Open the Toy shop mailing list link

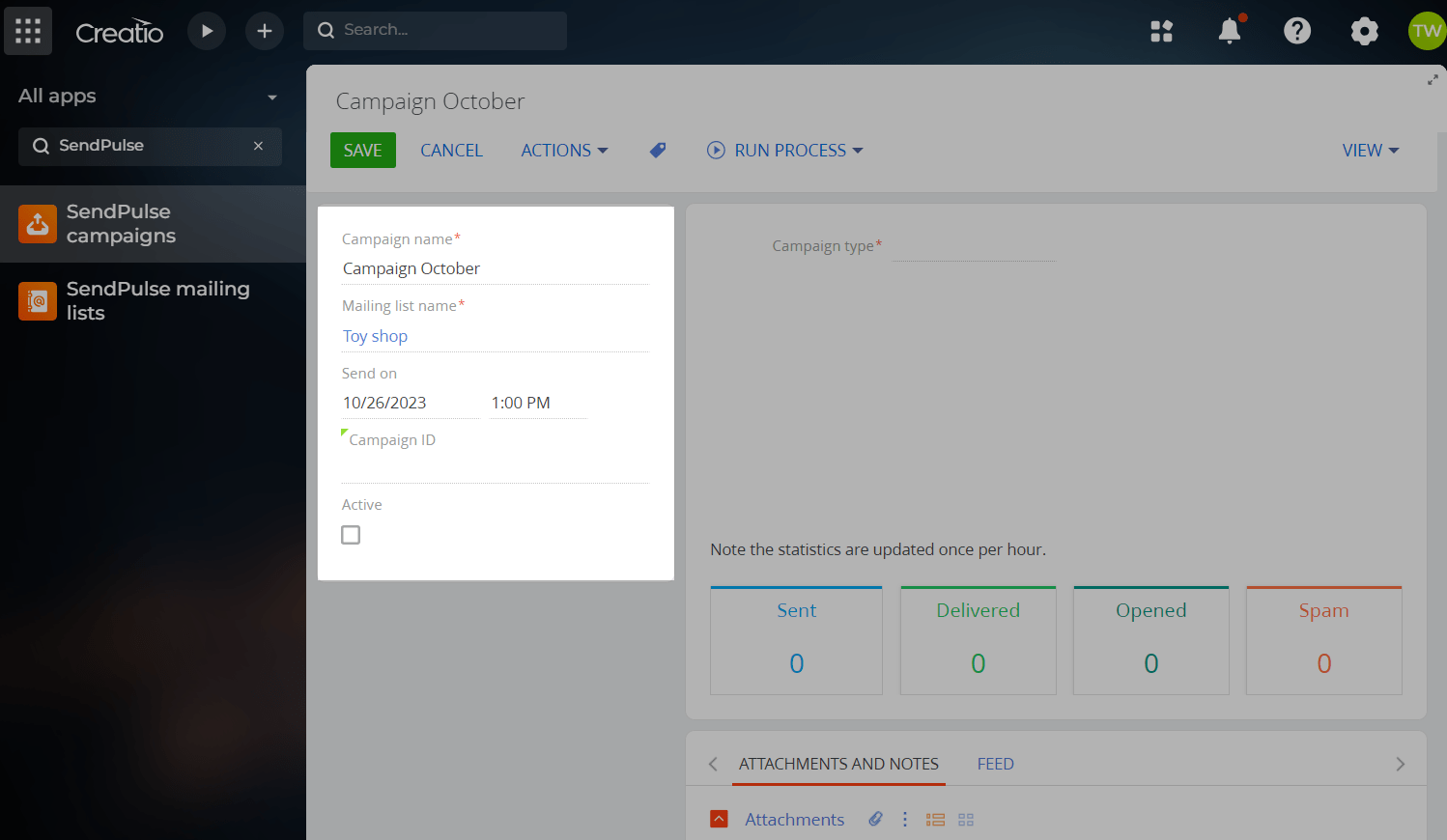[375, 336]
